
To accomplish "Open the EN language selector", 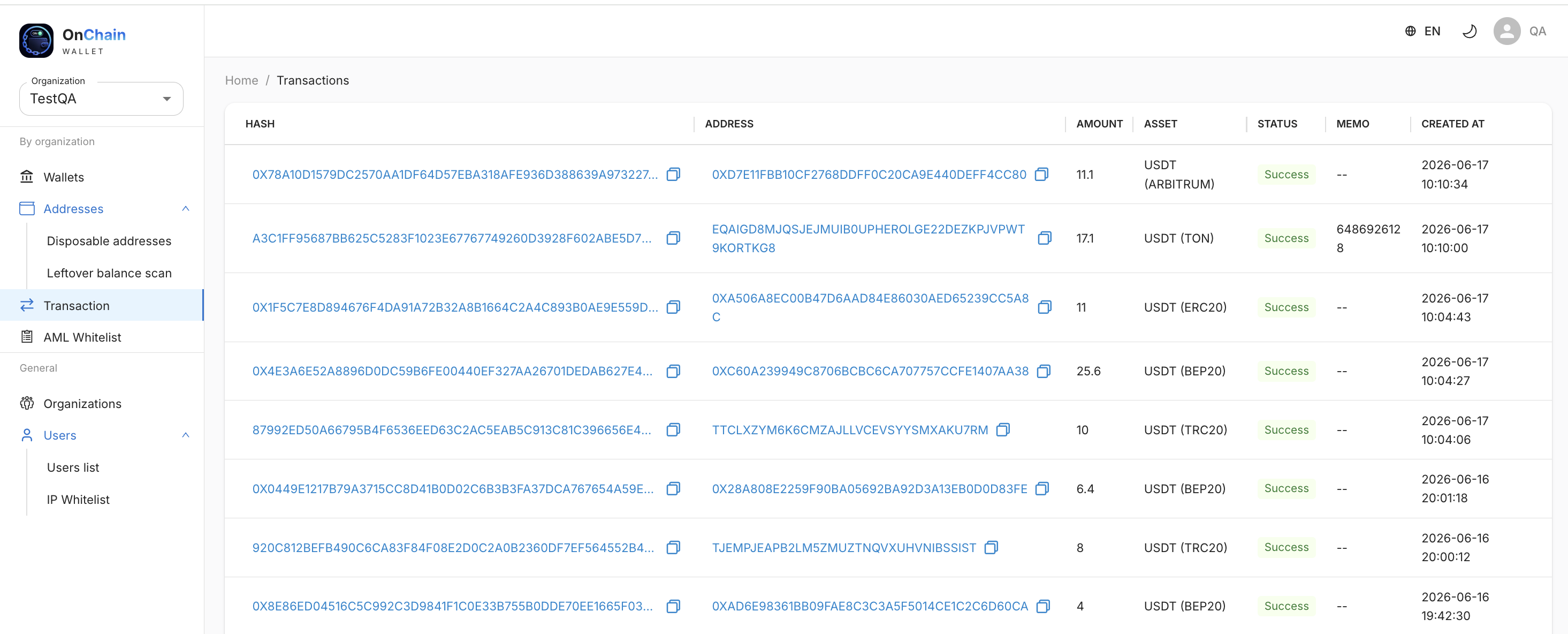I will [x=1422, y=31].
